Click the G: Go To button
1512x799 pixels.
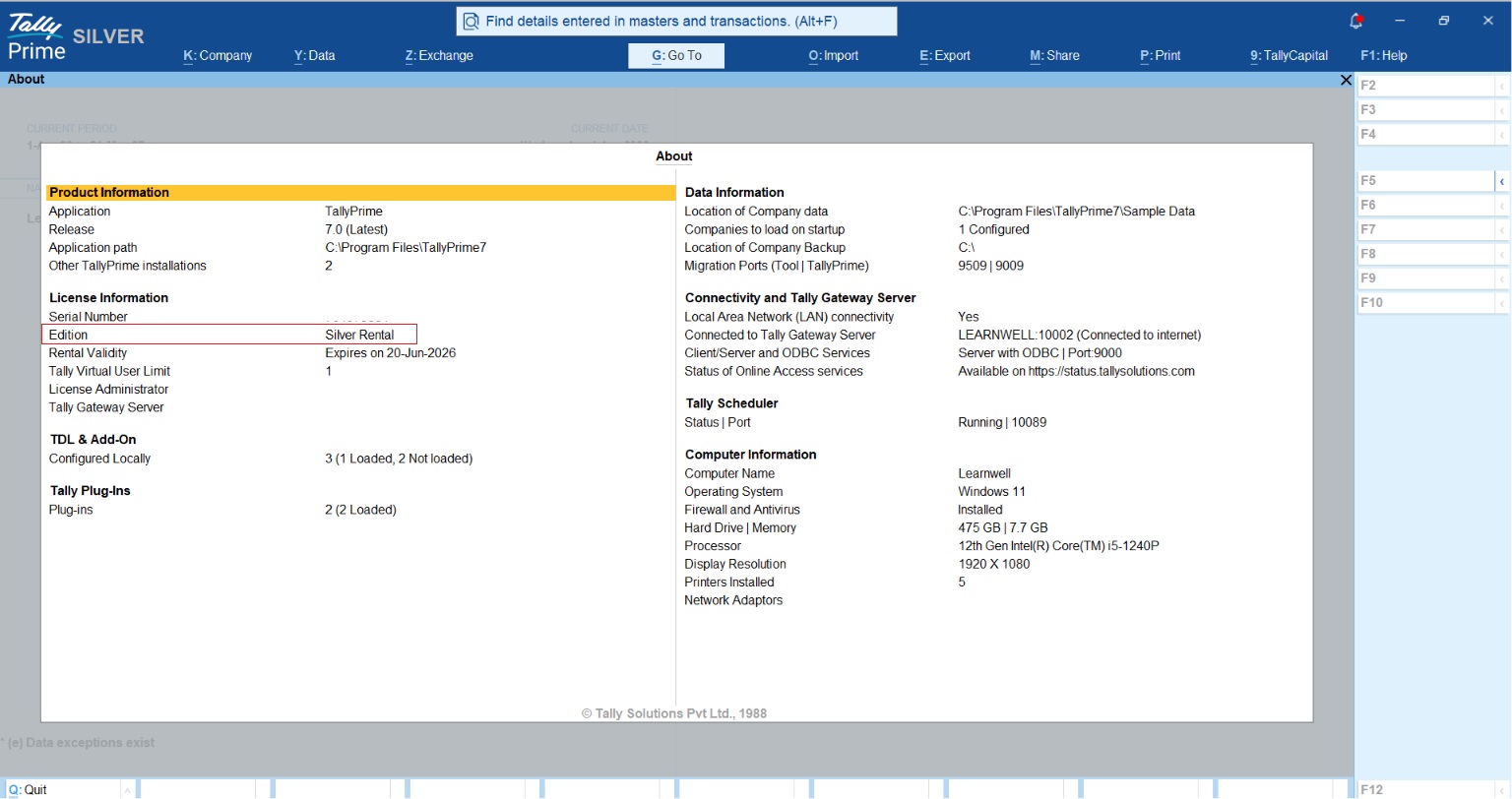click(x=676, y=56)
